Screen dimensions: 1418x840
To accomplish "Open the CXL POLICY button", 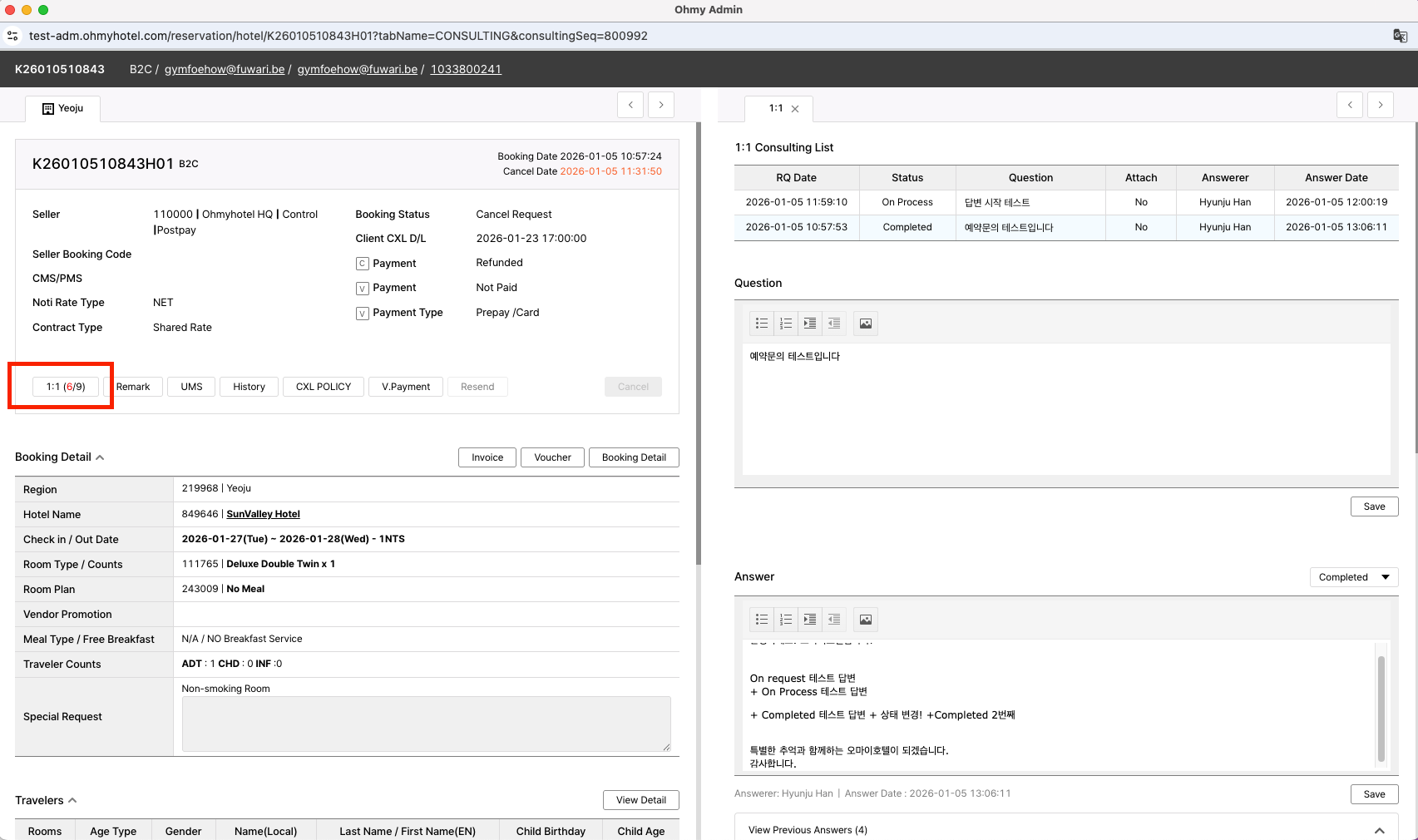I will pos(324,387).
